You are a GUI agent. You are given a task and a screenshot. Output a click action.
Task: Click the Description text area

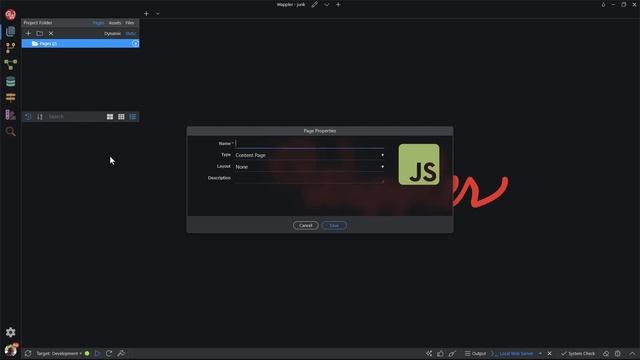tap(309, 179)
